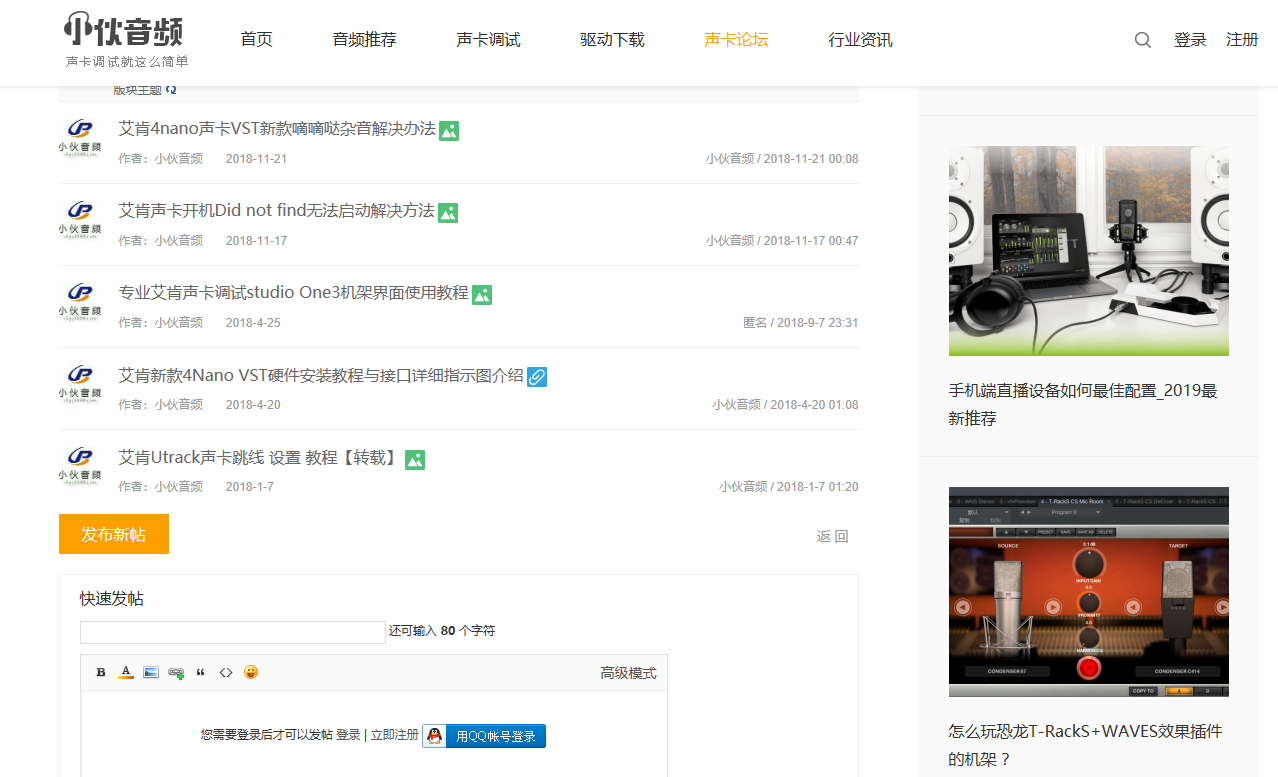Screen dimensions: 1278x777
Task: Click author 小伙音频 dated 2018-11-21
Action: pos(178,159)
